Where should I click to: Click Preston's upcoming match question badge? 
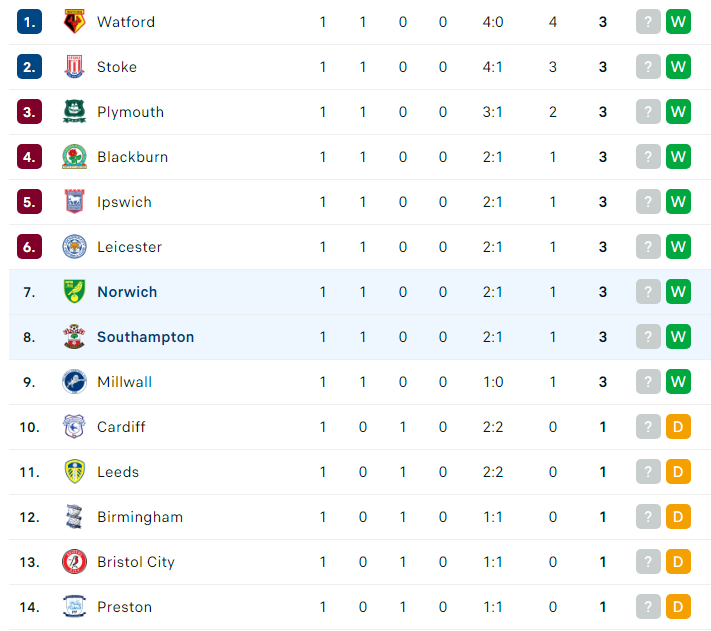(648, 607)
